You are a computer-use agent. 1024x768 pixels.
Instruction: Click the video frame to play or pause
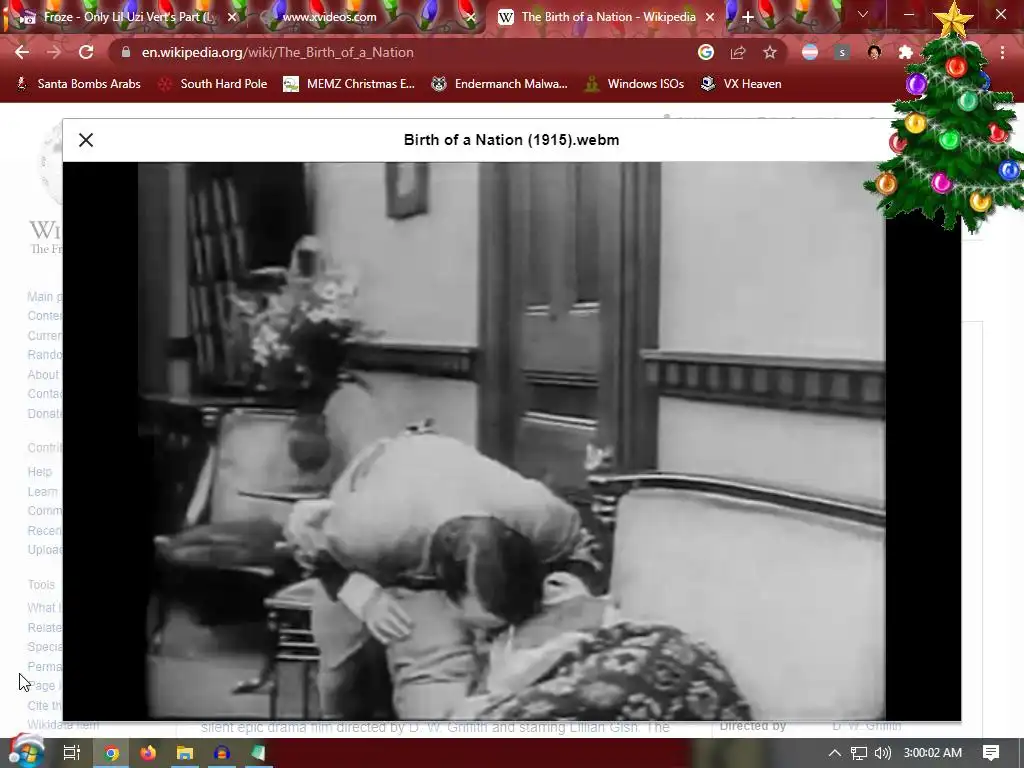pyautogui.click(x=511, y=441)
